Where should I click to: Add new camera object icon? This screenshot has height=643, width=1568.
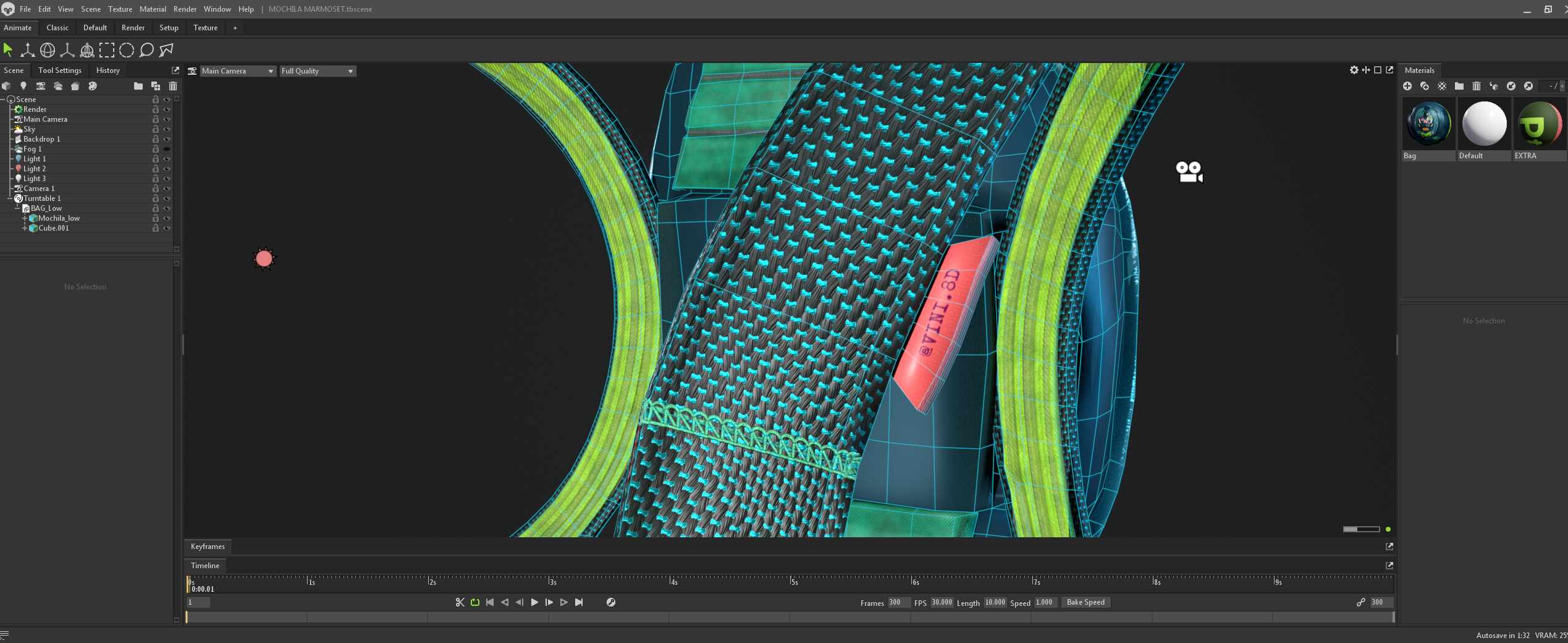click(x=41, y=86)
